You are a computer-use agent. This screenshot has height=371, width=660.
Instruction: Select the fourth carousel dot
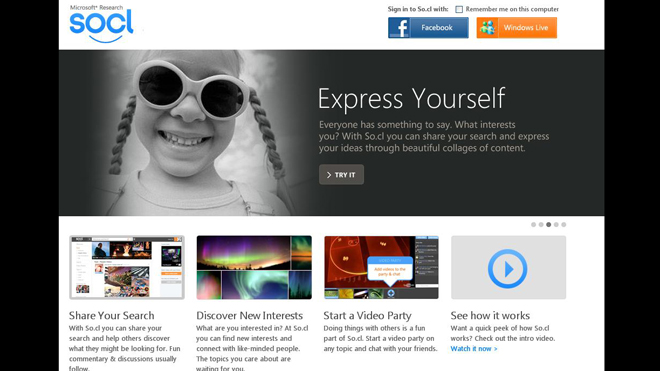[x=556, y=224]
